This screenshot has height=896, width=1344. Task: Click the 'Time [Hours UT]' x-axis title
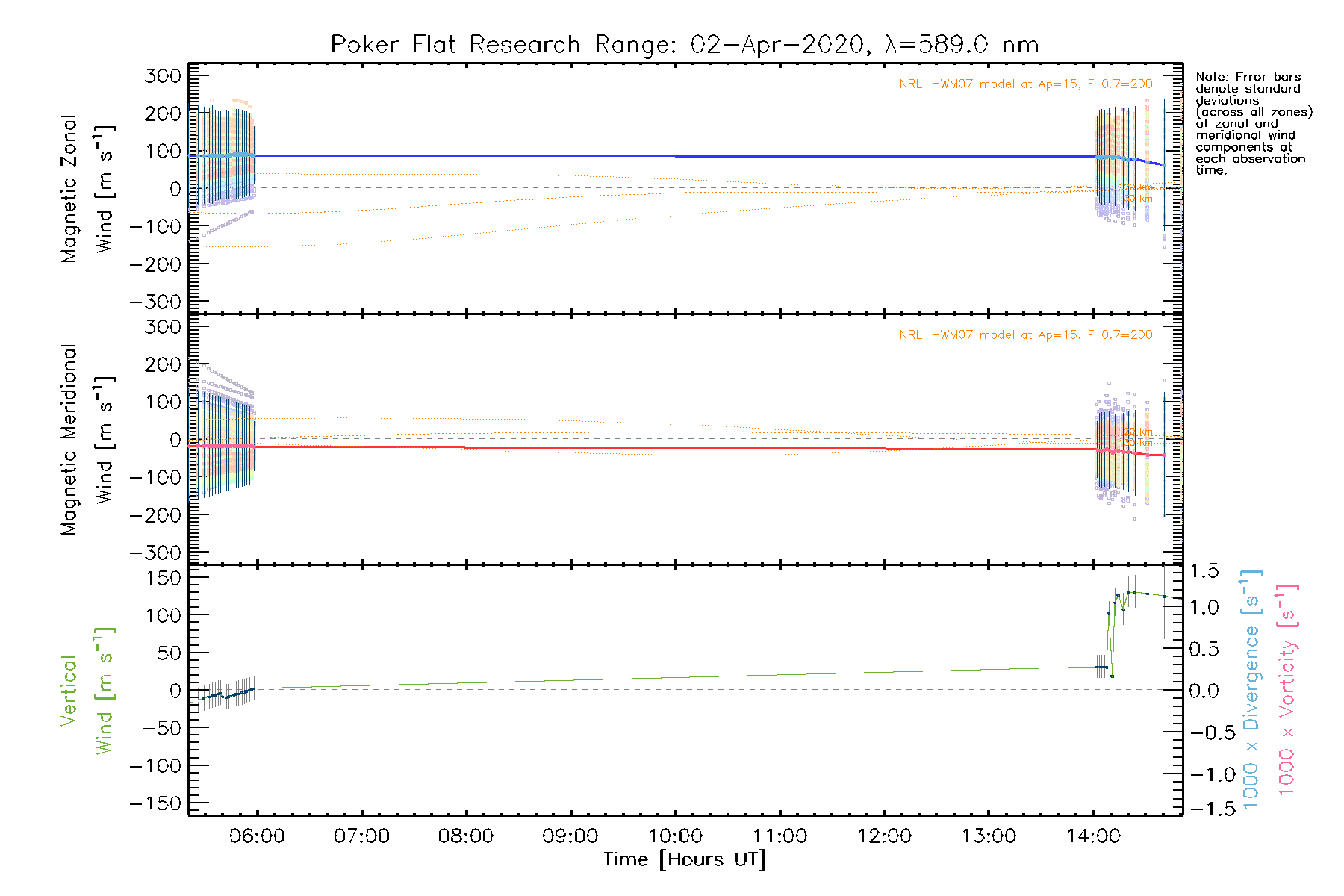(x=685, y=860)
